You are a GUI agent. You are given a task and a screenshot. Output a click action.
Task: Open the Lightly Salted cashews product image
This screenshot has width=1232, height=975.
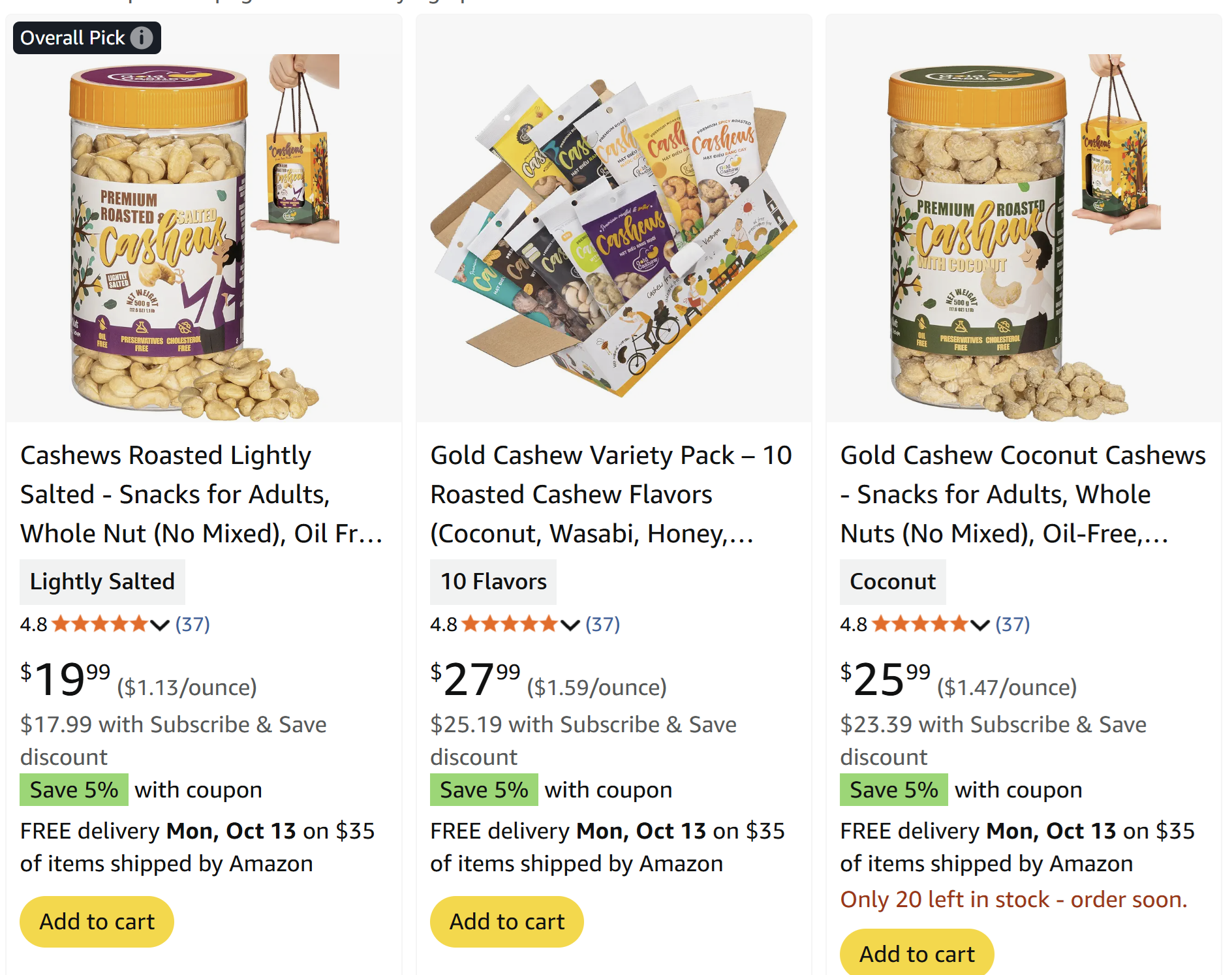[204, 238]
